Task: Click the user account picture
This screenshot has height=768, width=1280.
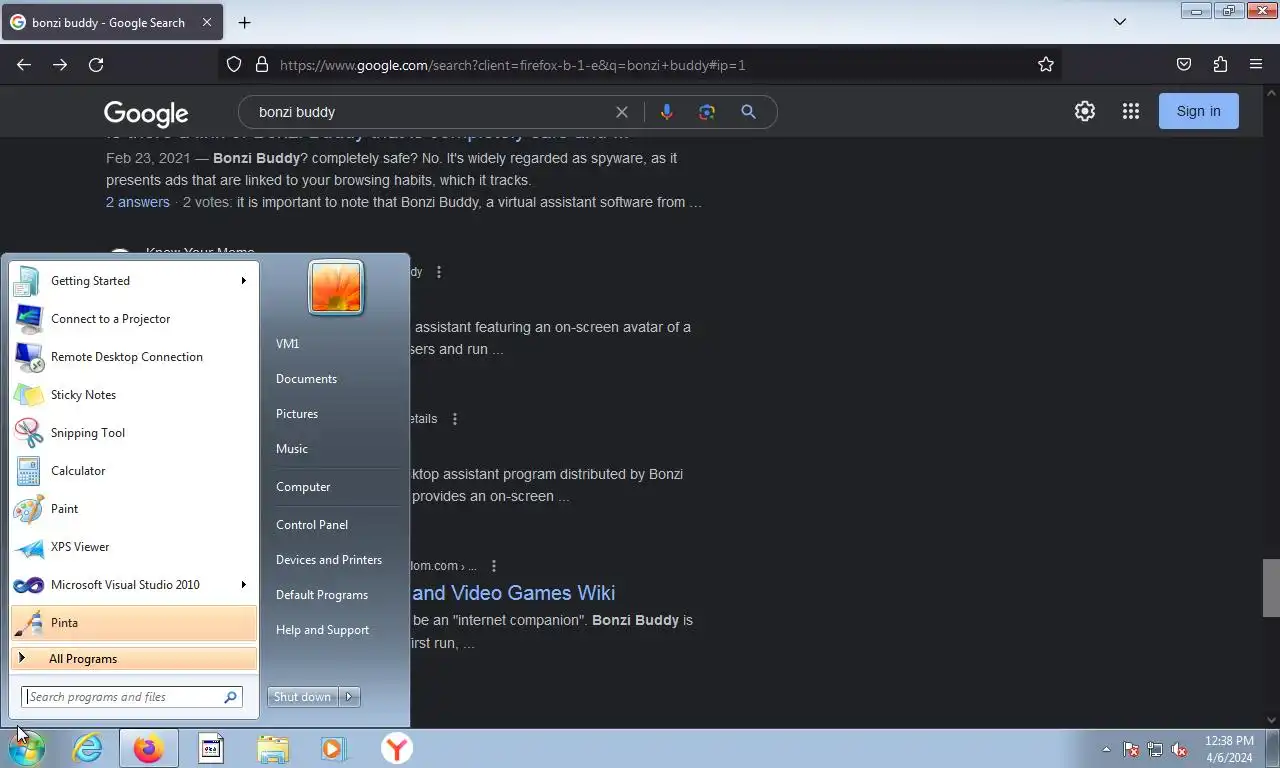Action: tap(336, 287)
